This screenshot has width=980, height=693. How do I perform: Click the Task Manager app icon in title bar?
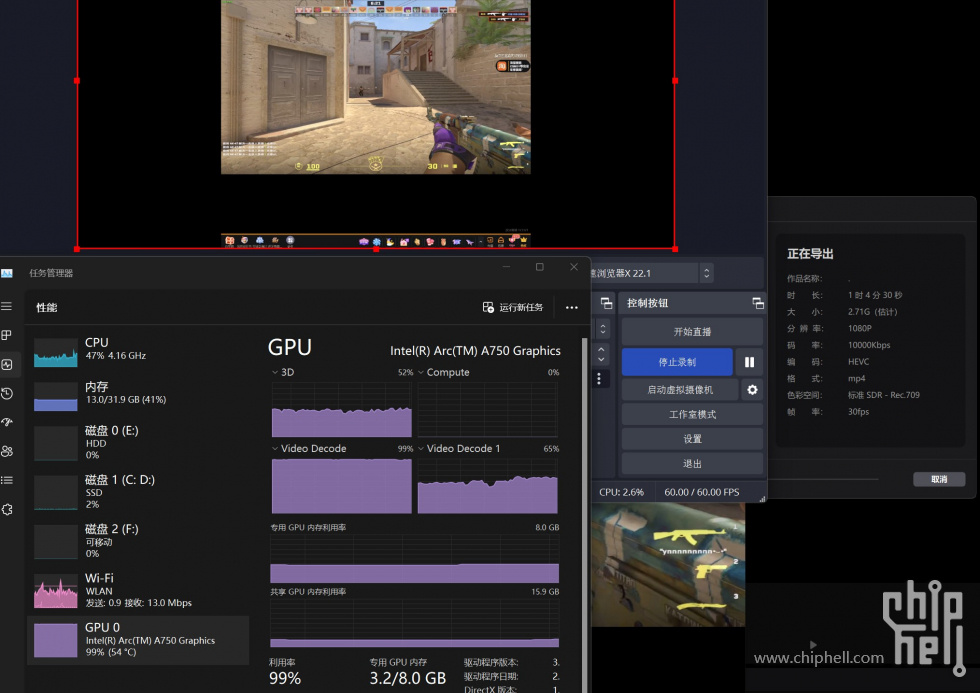pos(7,273)
